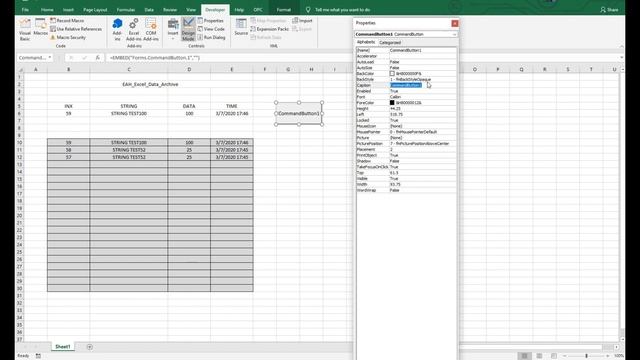Open the Visual Basic editor
Image resolution: width=640 pixels, height=360 pixels.
tap(24, 29)
